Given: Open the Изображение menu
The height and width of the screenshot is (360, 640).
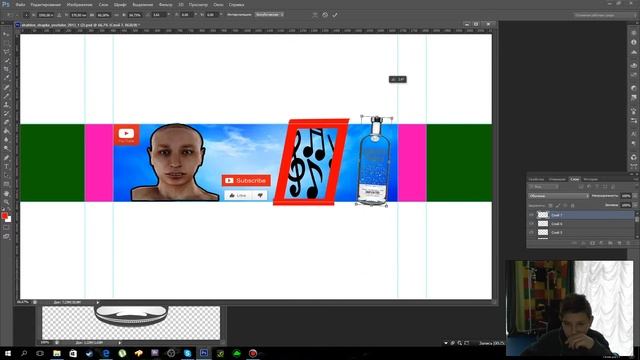Looking at the screenshot, I should pyautogui.click(x=79, y=4).
